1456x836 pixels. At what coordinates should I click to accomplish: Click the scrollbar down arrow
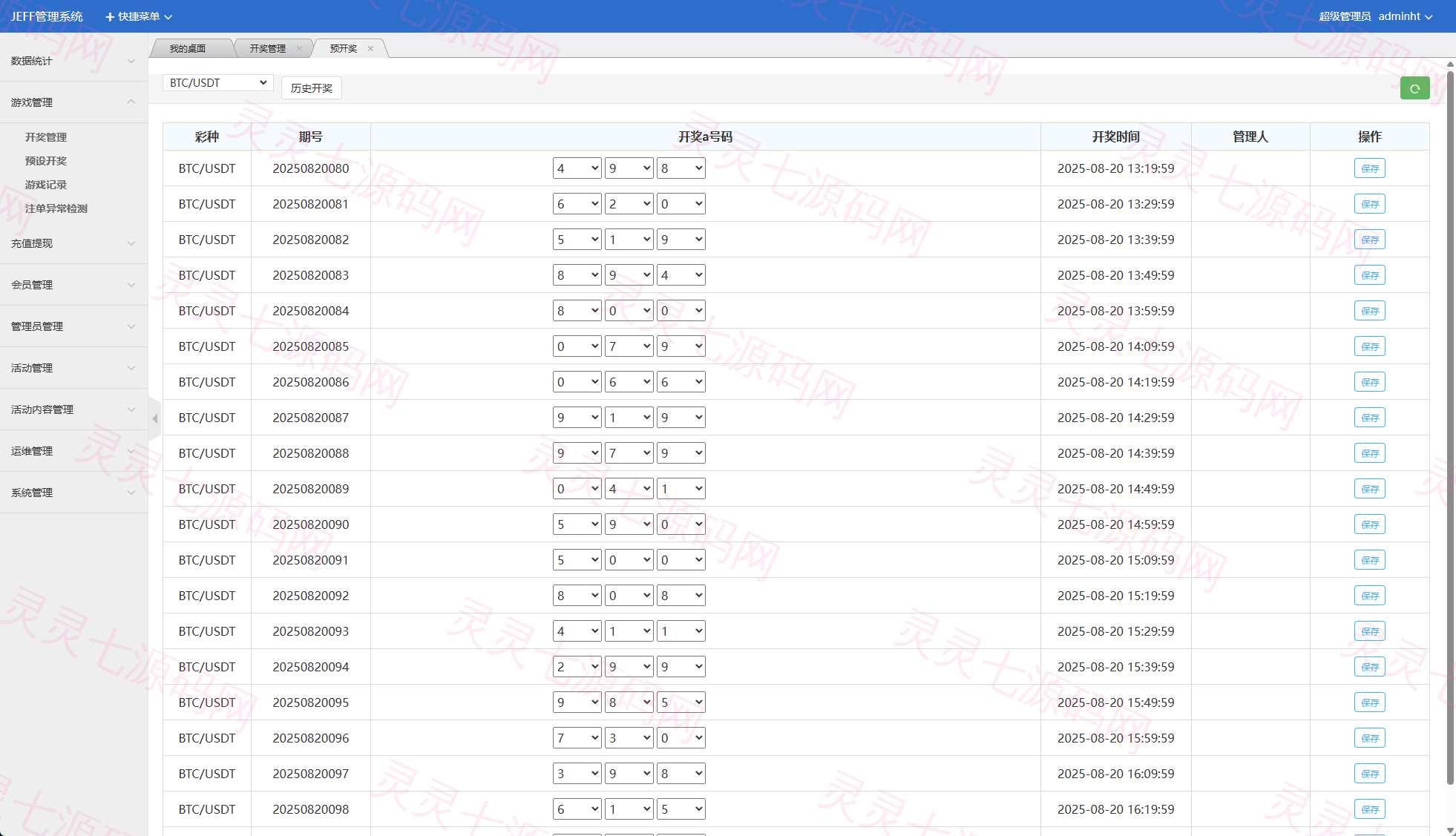pyautogui.click(x=1450, y=830)
